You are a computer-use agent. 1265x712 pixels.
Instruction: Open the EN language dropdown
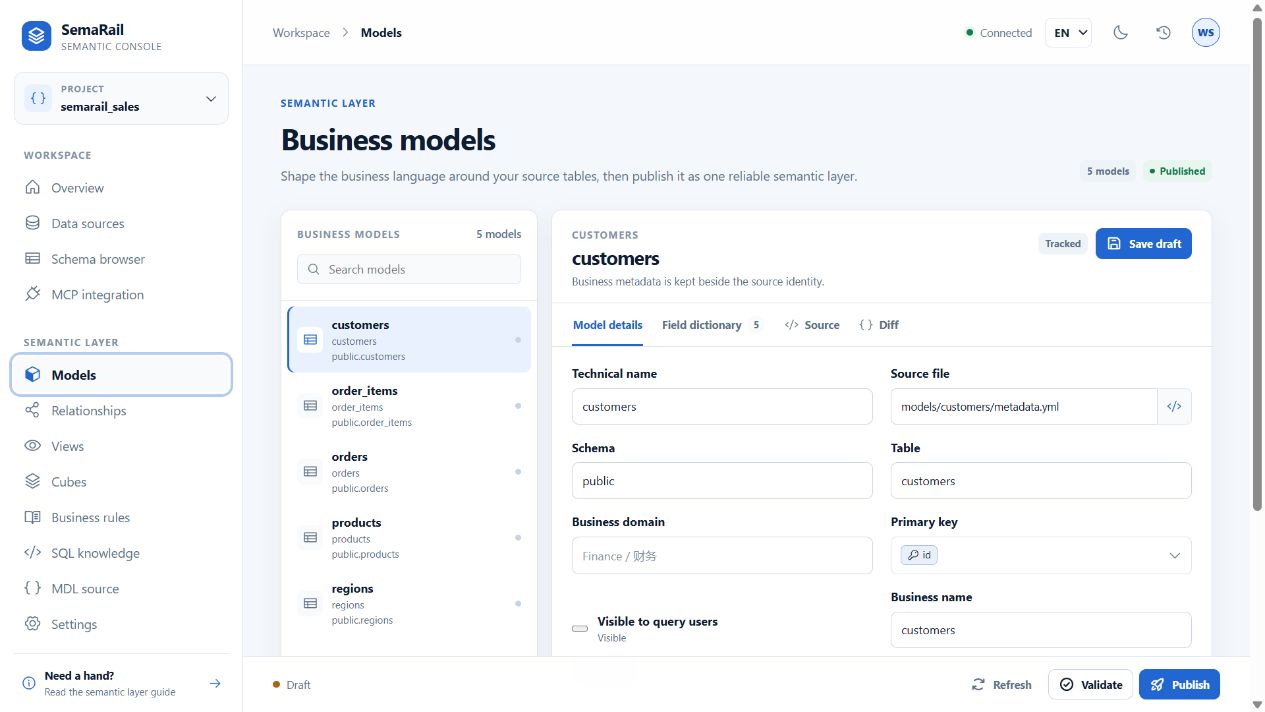point(1068,32)
